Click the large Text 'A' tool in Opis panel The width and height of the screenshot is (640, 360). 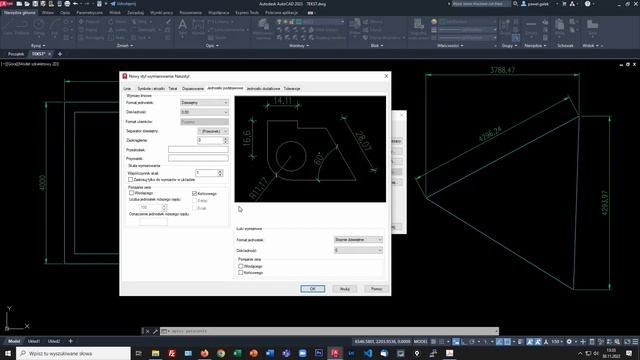182,25
